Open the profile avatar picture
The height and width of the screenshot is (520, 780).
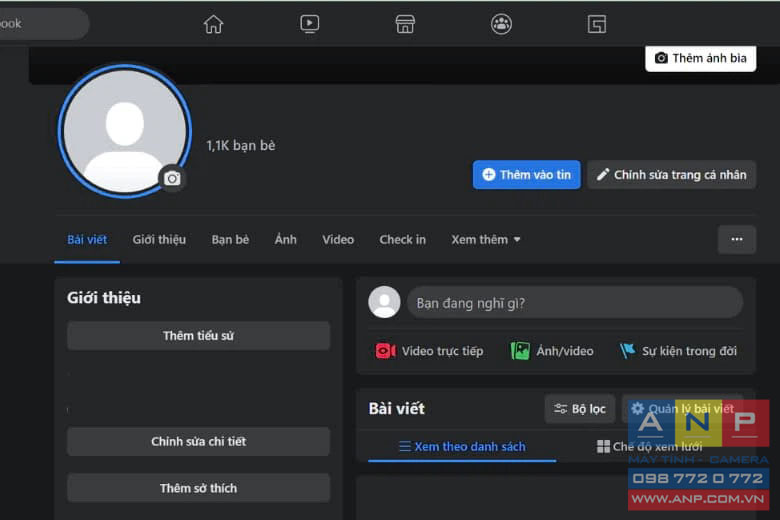pyautogui.click(x=124, y=131)
